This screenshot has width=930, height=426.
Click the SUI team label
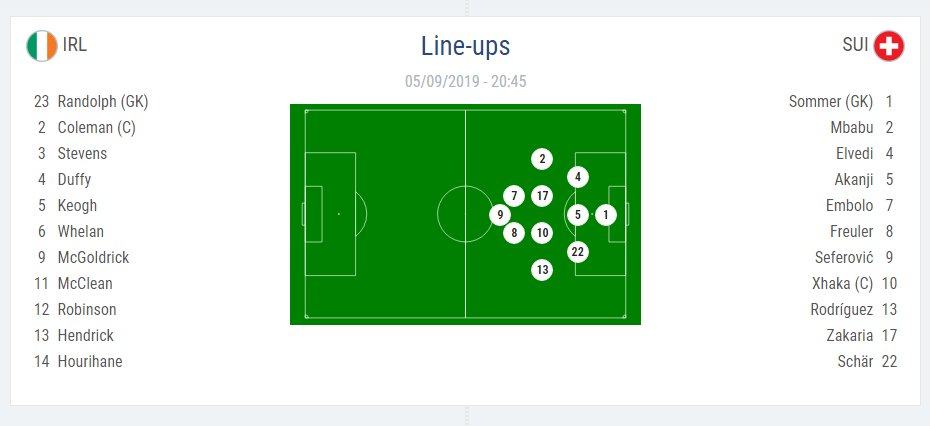point(855,45)
